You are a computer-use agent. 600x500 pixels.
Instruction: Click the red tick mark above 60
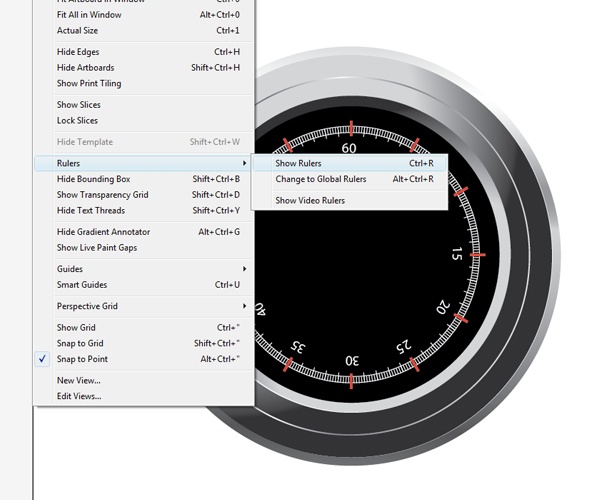click(x=351, y=129)
